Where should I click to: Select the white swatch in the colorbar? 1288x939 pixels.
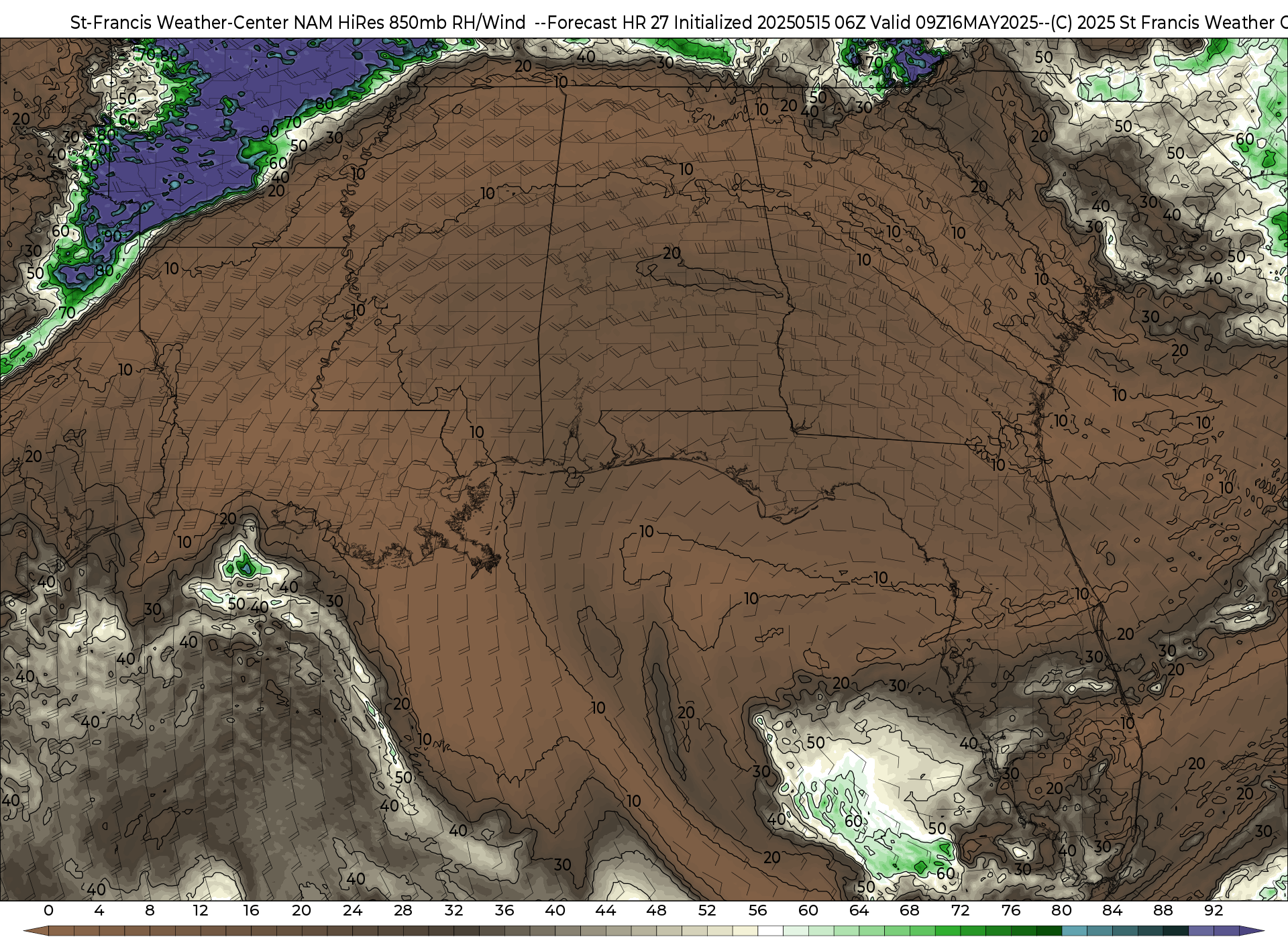pos(770,931)
